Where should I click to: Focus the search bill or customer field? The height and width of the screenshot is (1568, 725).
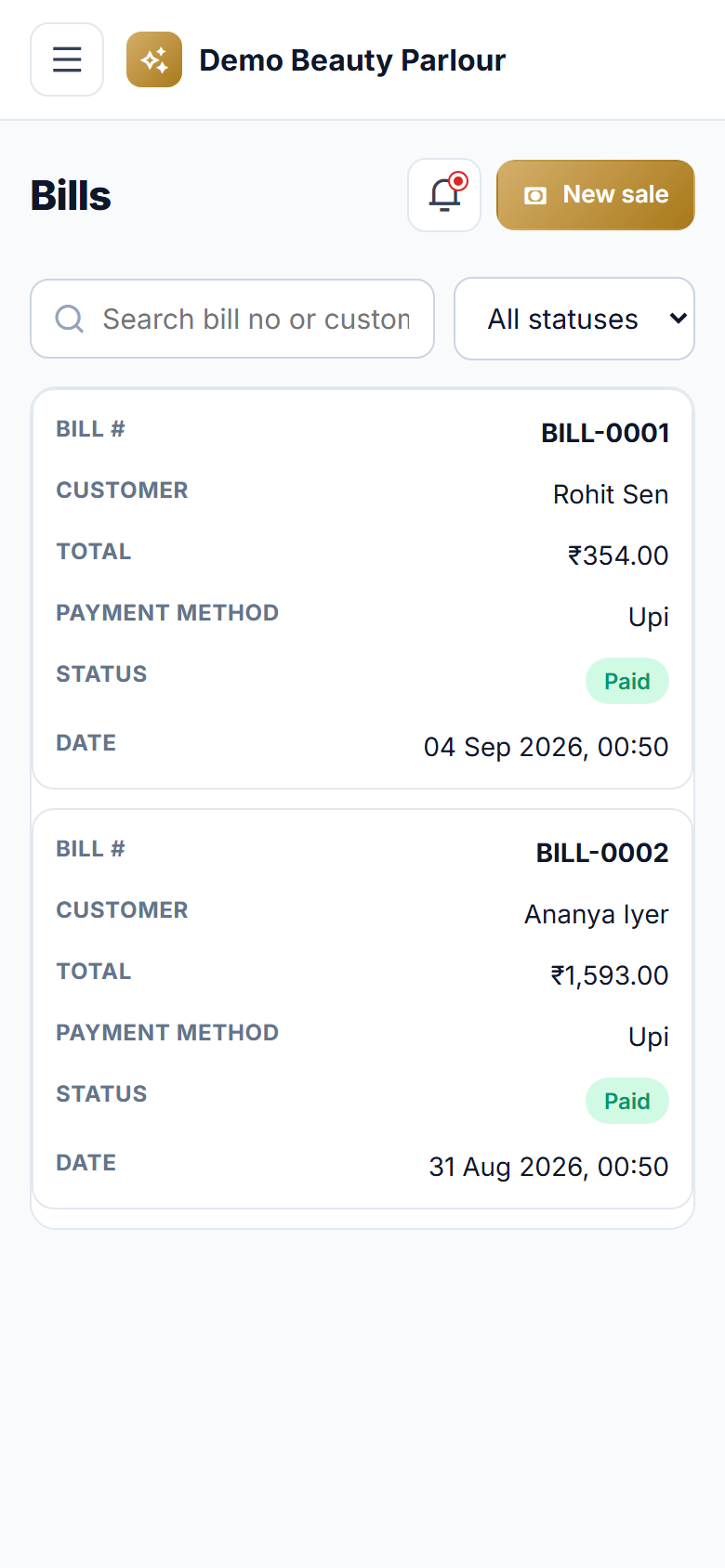pyautogui.click(x=232, y=319)
